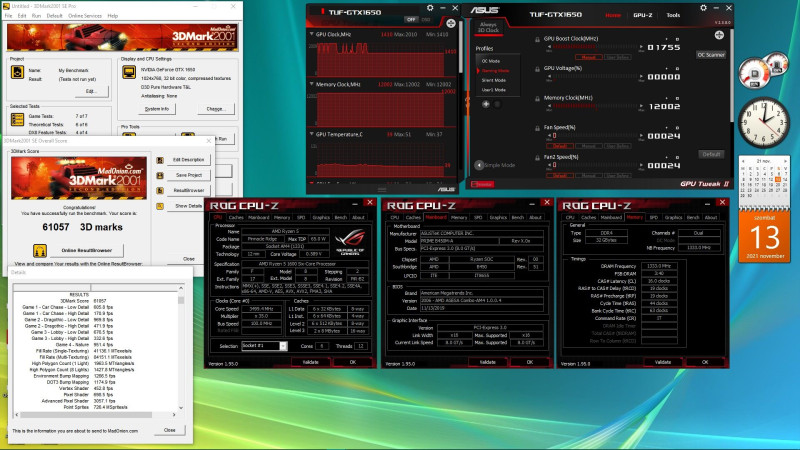800x450 pixels.
Task: Collapse the GPU Temperature graph
Action: click(311, 134)
